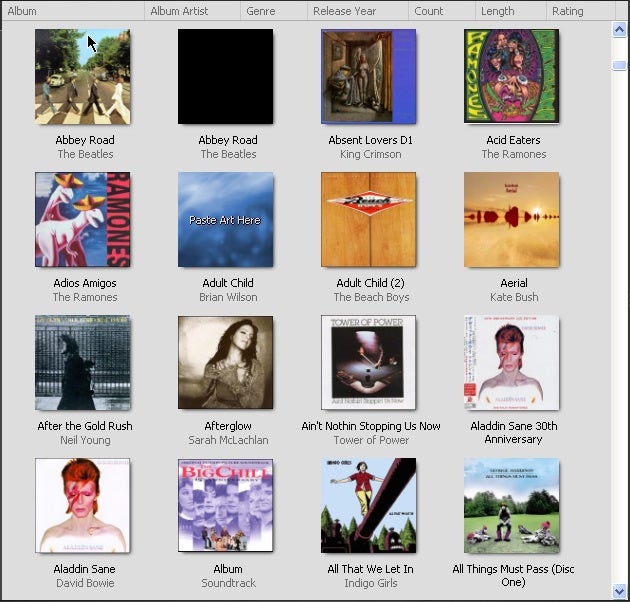Click the Tower of Power artist name

click(371, 440)
